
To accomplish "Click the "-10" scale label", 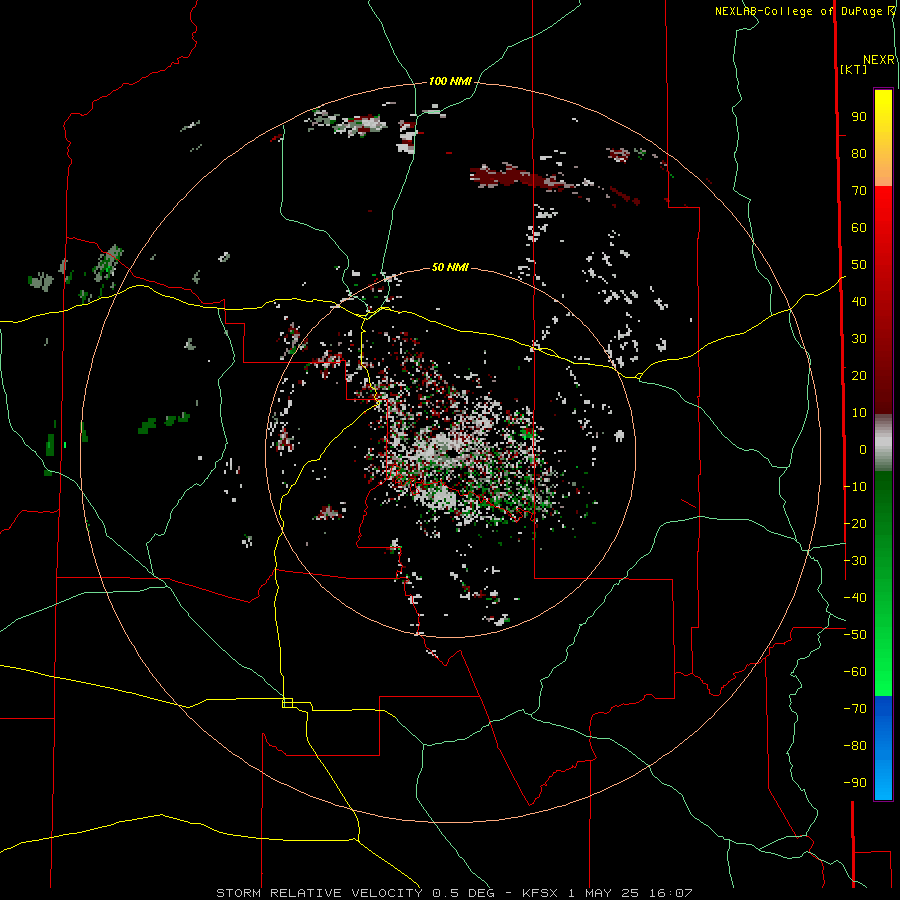I will [x=855, y=487].
